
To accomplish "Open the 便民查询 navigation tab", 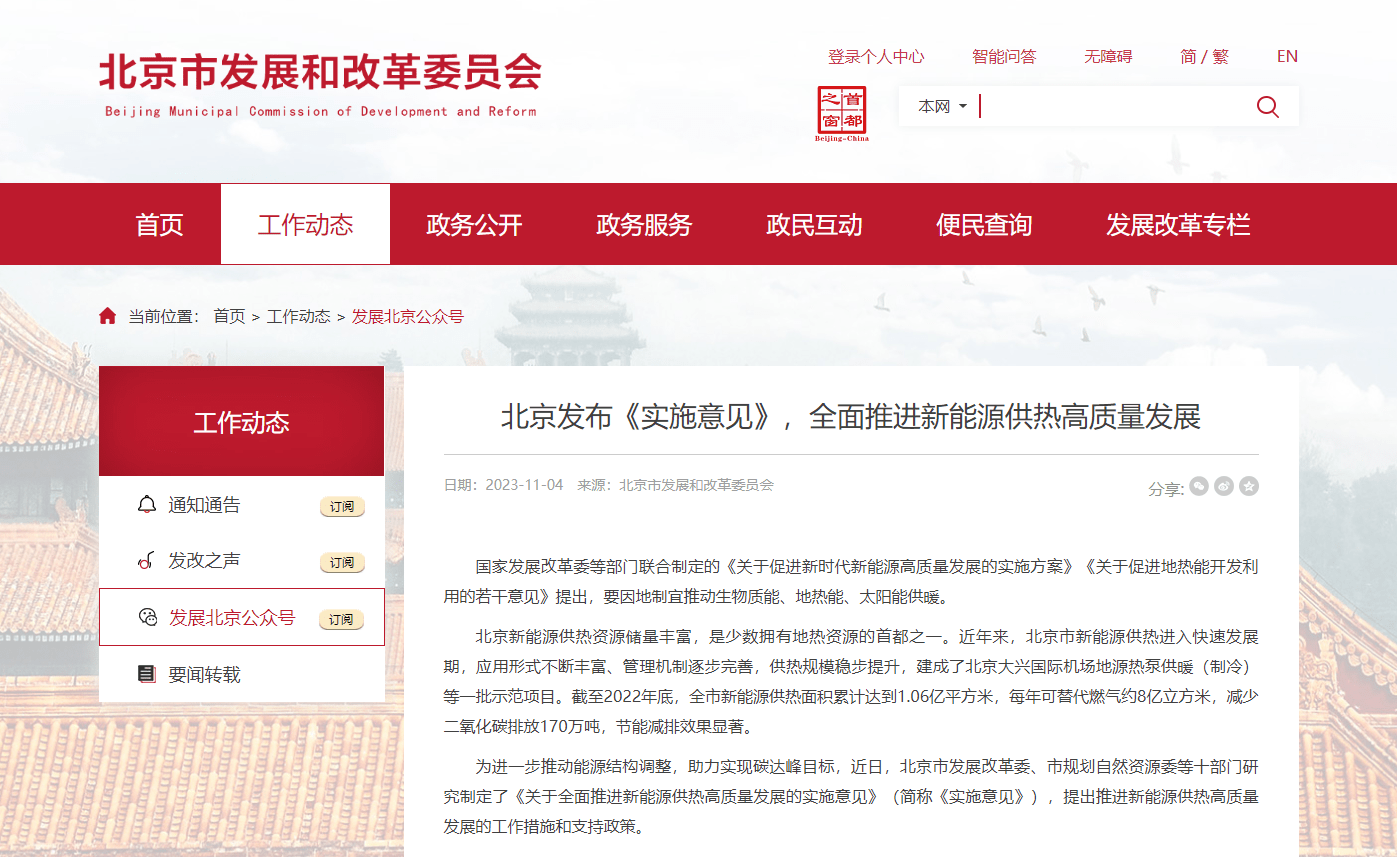I will [984, 224].
